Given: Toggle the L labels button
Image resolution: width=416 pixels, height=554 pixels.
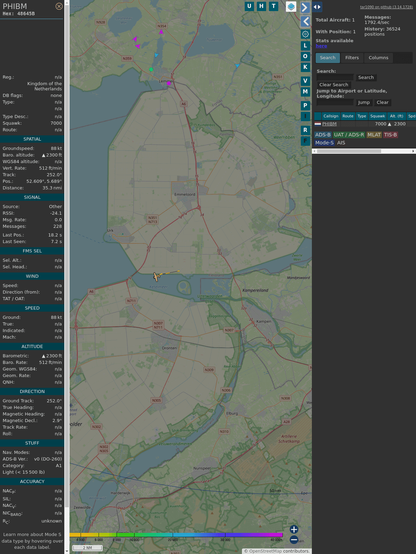Looking at the screenshot, I should [305, 46].
